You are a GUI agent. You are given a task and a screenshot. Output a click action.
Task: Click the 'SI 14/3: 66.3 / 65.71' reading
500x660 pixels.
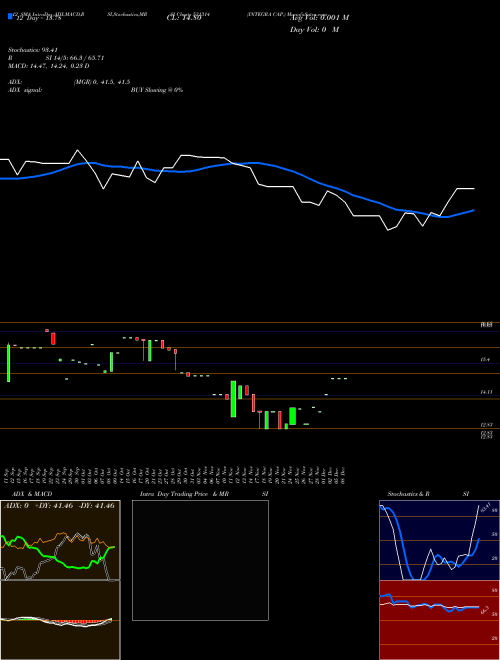pos(75,58)
